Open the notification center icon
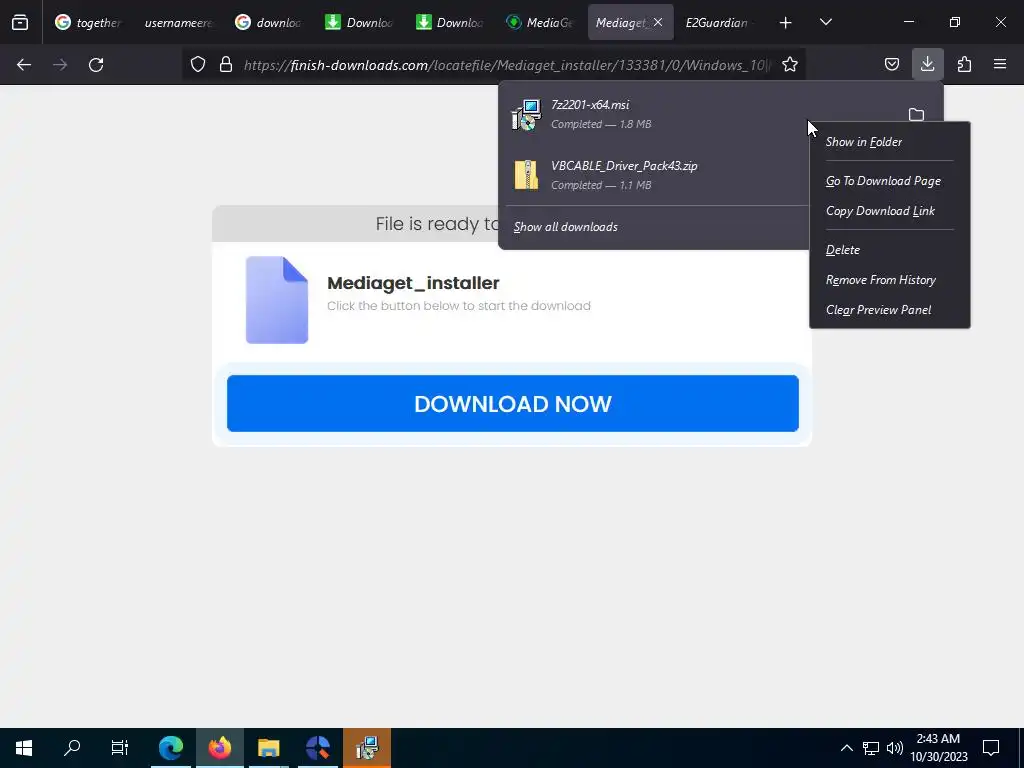The image size is (1024, 768). pos(991,748)
